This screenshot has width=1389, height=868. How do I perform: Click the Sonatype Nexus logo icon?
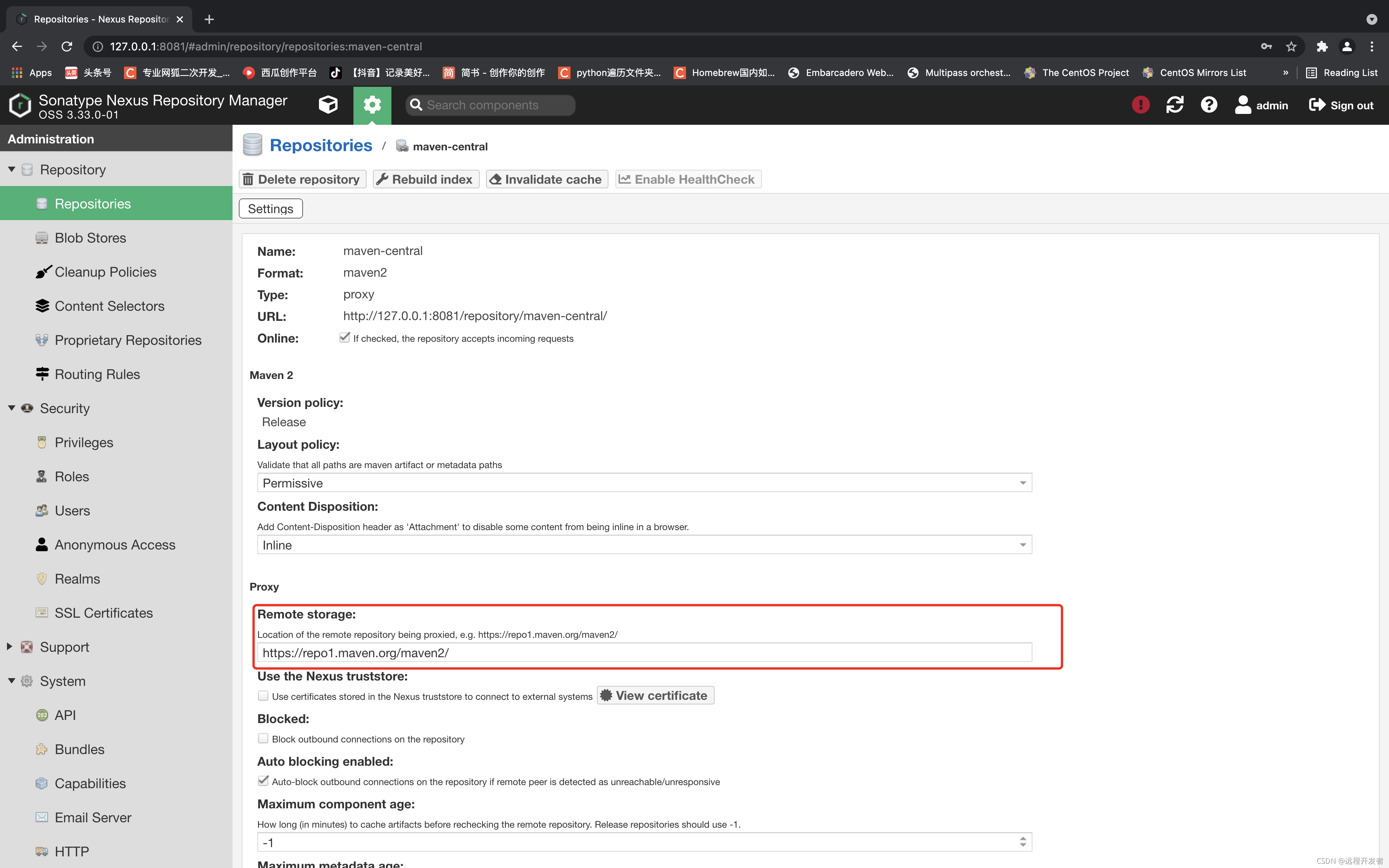20,105
